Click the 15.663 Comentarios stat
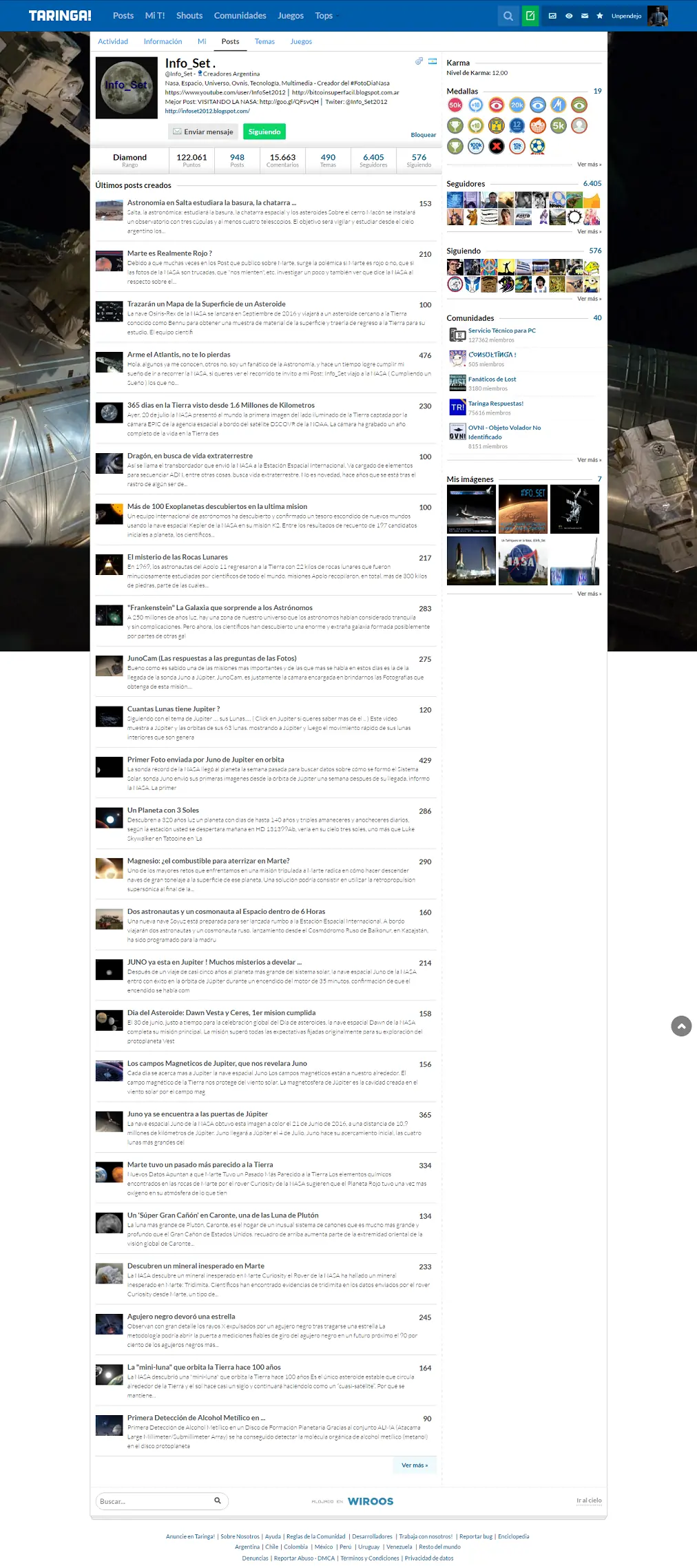 pyautogui.click(x=282, y=160)
